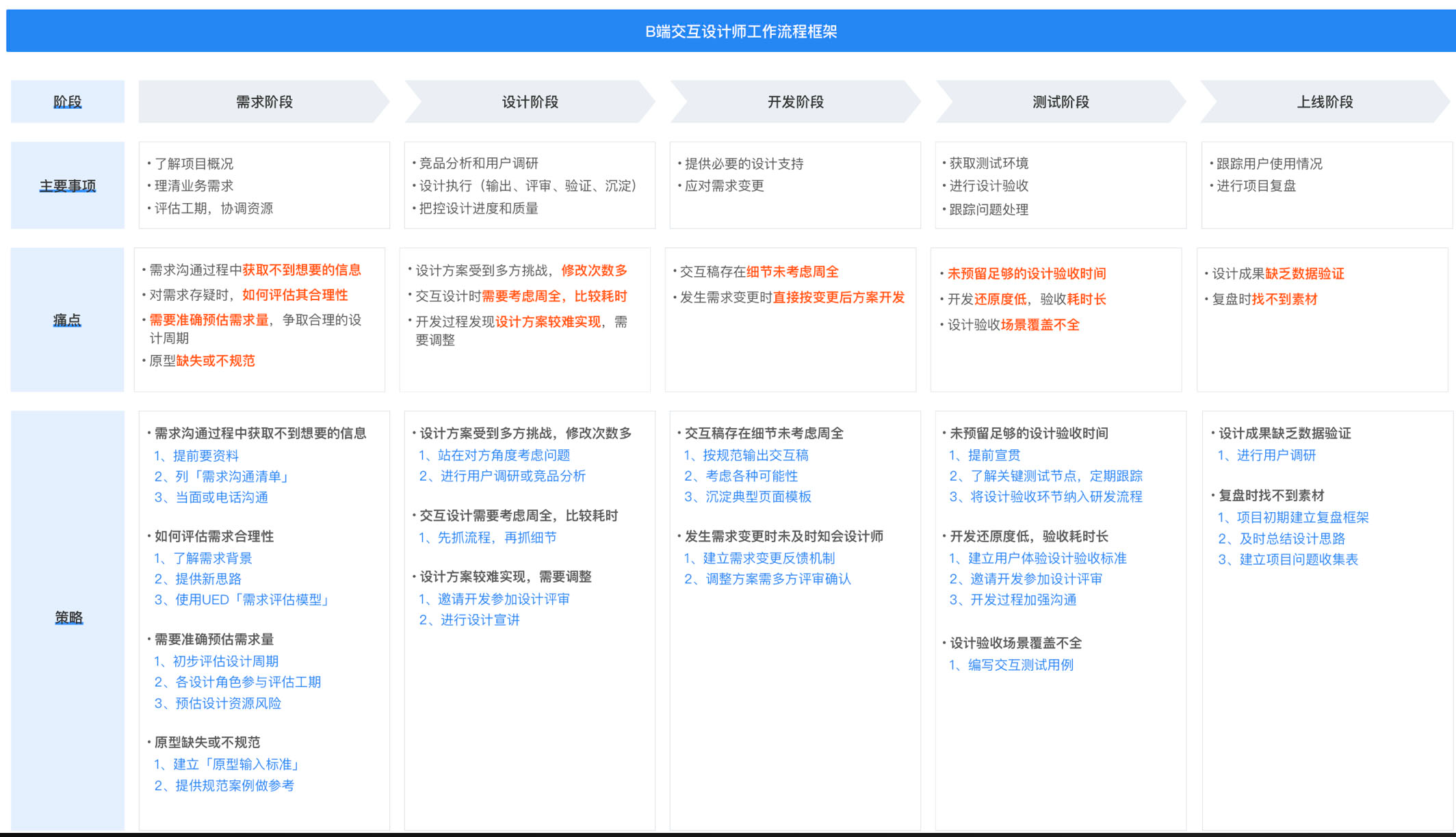Screen dimensions: 1456x837
Task: Click strategy item '3、开发过程加强沟通'
Action: pyautogui.click(x=1013, y=599)
